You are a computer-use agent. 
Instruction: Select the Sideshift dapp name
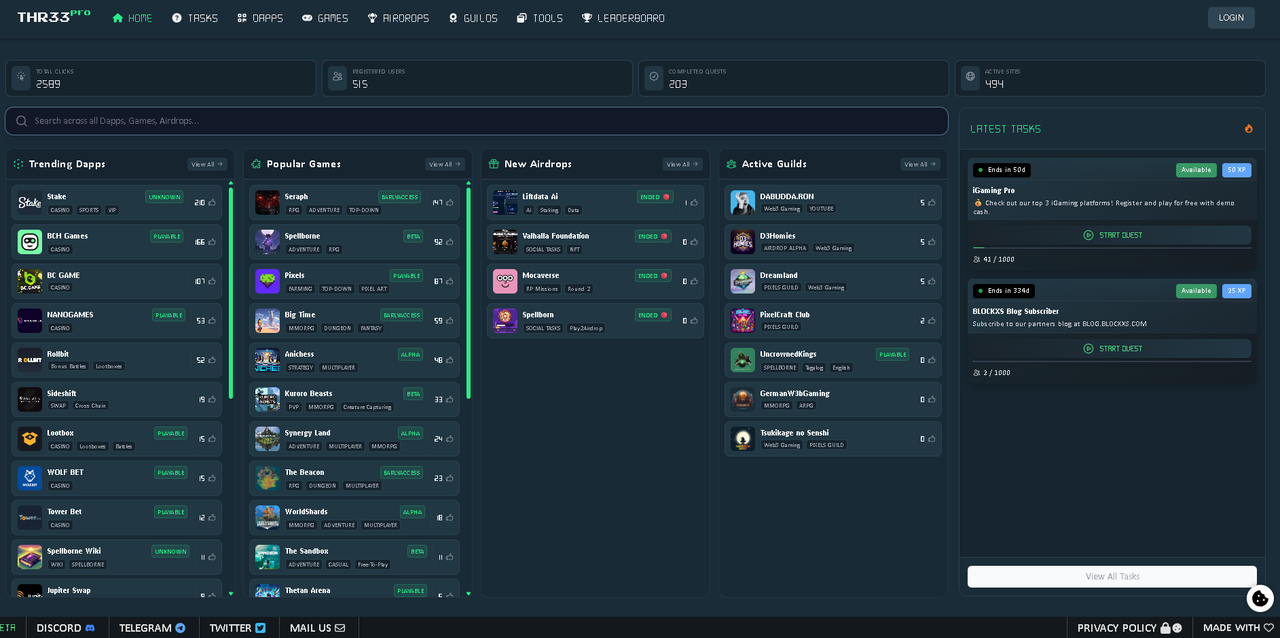(61, 393)
